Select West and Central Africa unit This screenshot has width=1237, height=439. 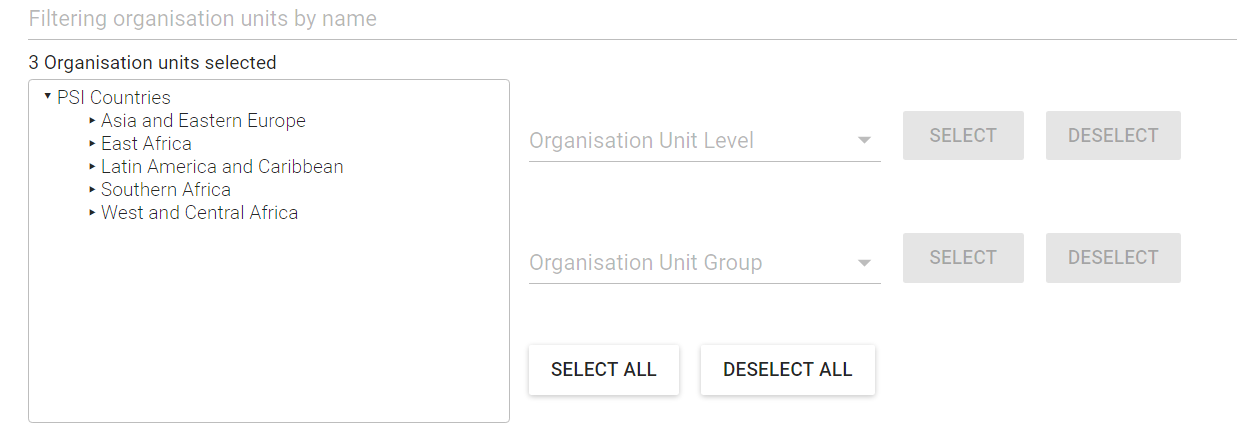tap(199, 213)
